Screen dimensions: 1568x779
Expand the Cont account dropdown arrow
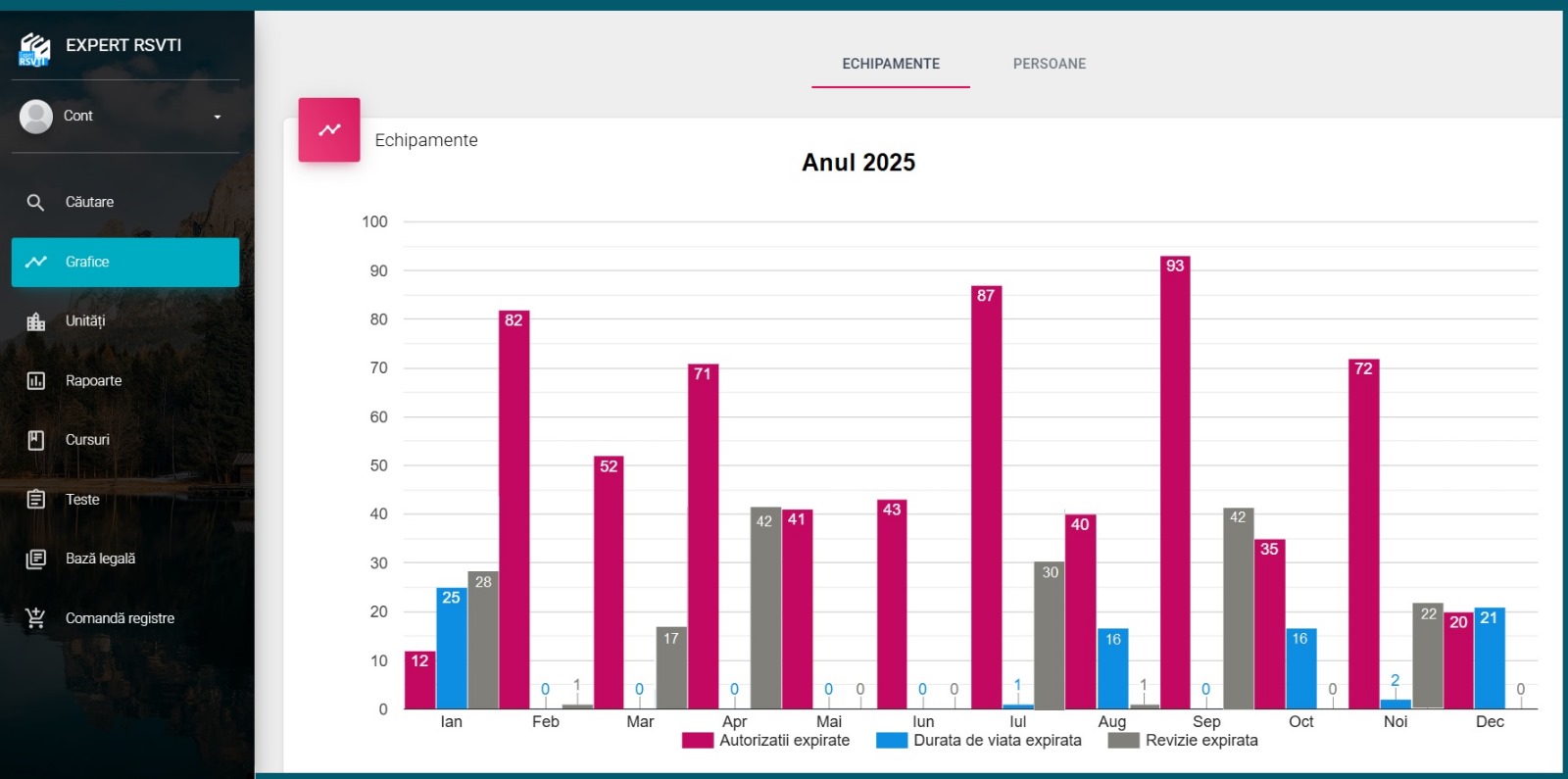pyautogui.click(x=218, y=117)
